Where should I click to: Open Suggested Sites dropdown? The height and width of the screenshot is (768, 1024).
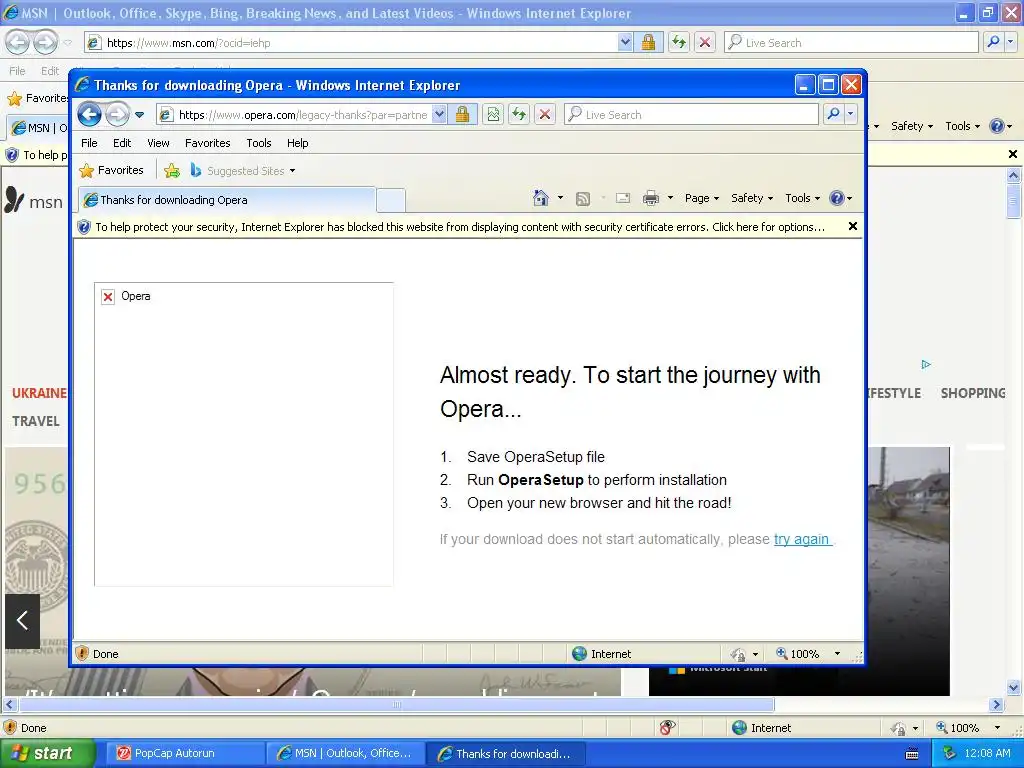coord(243,171)
